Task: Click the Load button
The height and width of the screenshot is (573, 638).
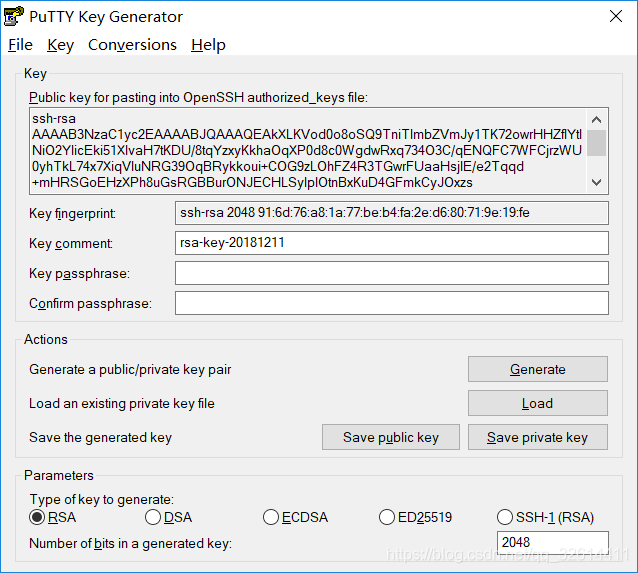Action: click(x=537, y=403)
